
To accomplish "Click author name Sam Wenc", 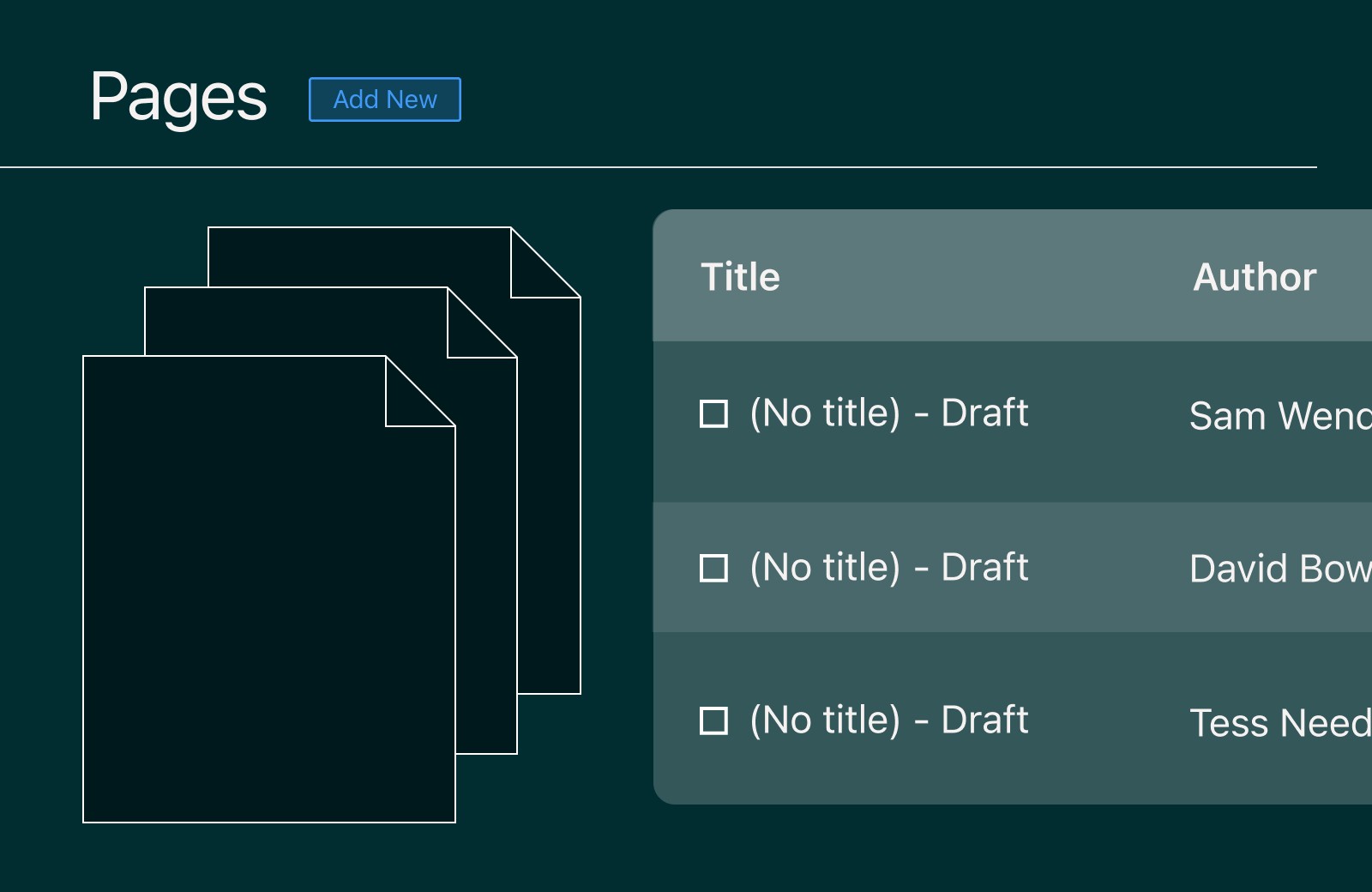I will (x=1280, y=416).
